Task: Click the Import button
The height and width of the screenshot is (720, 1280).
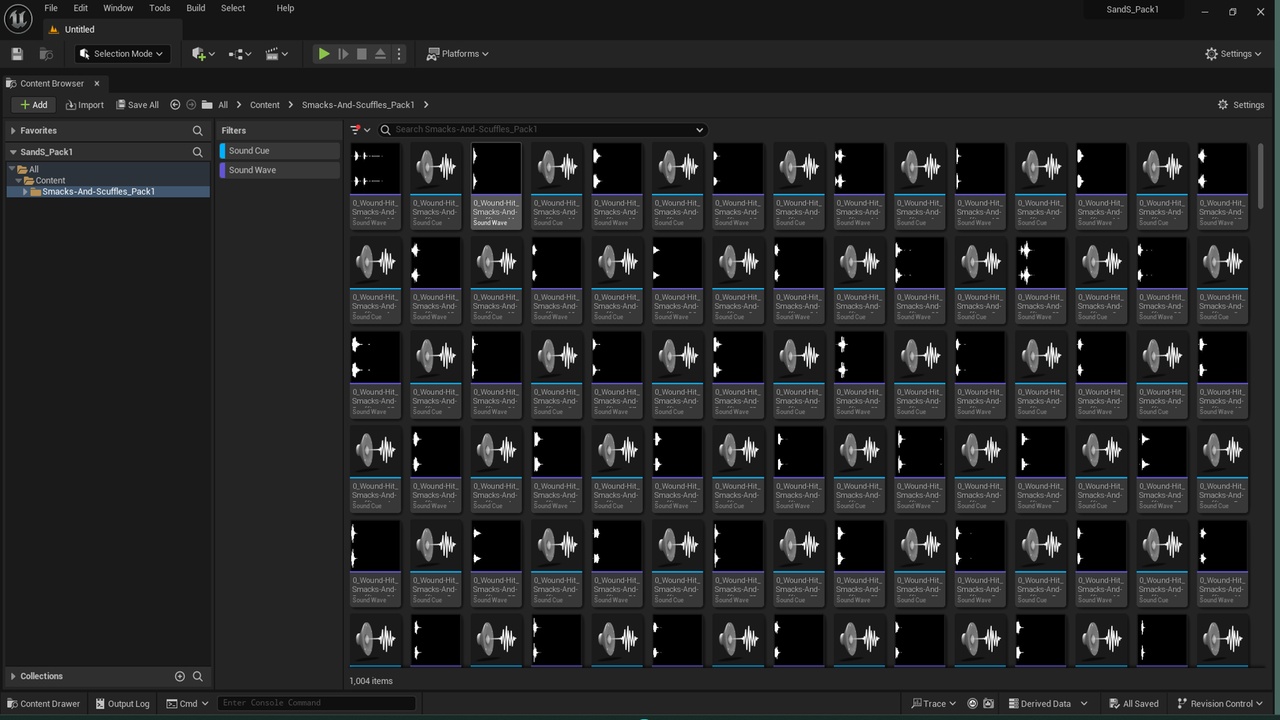Action: (85, 105)
